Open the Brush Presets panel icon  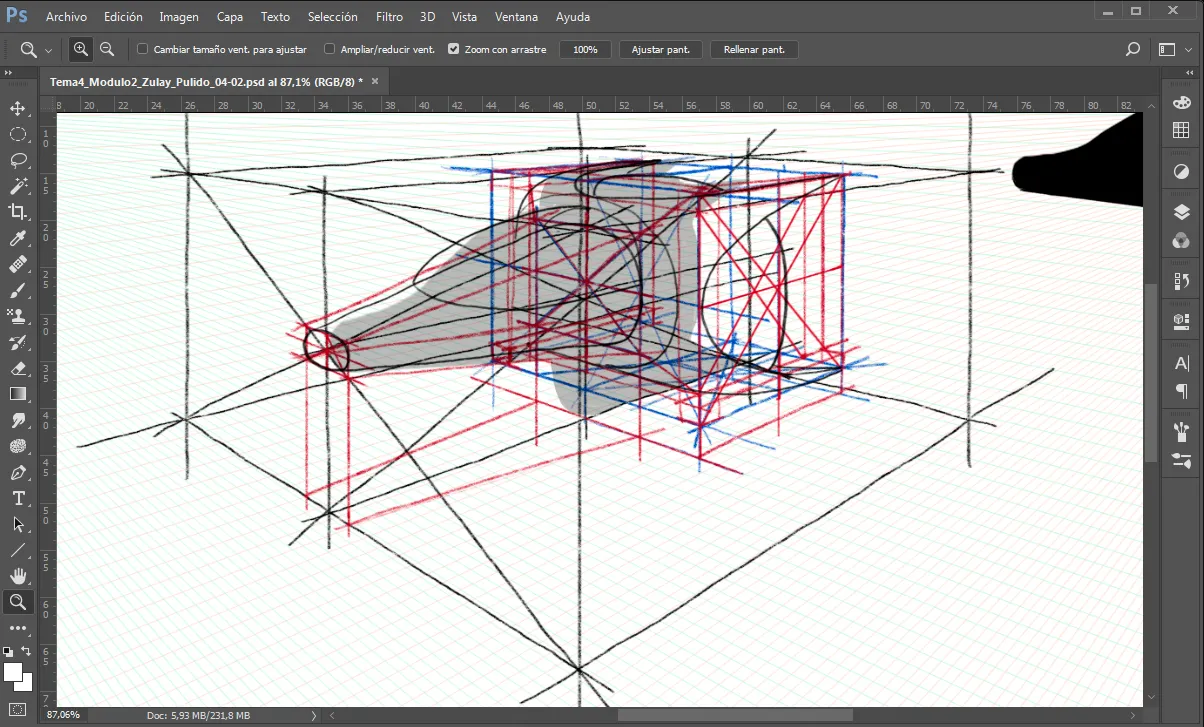tap(1181, 432)
